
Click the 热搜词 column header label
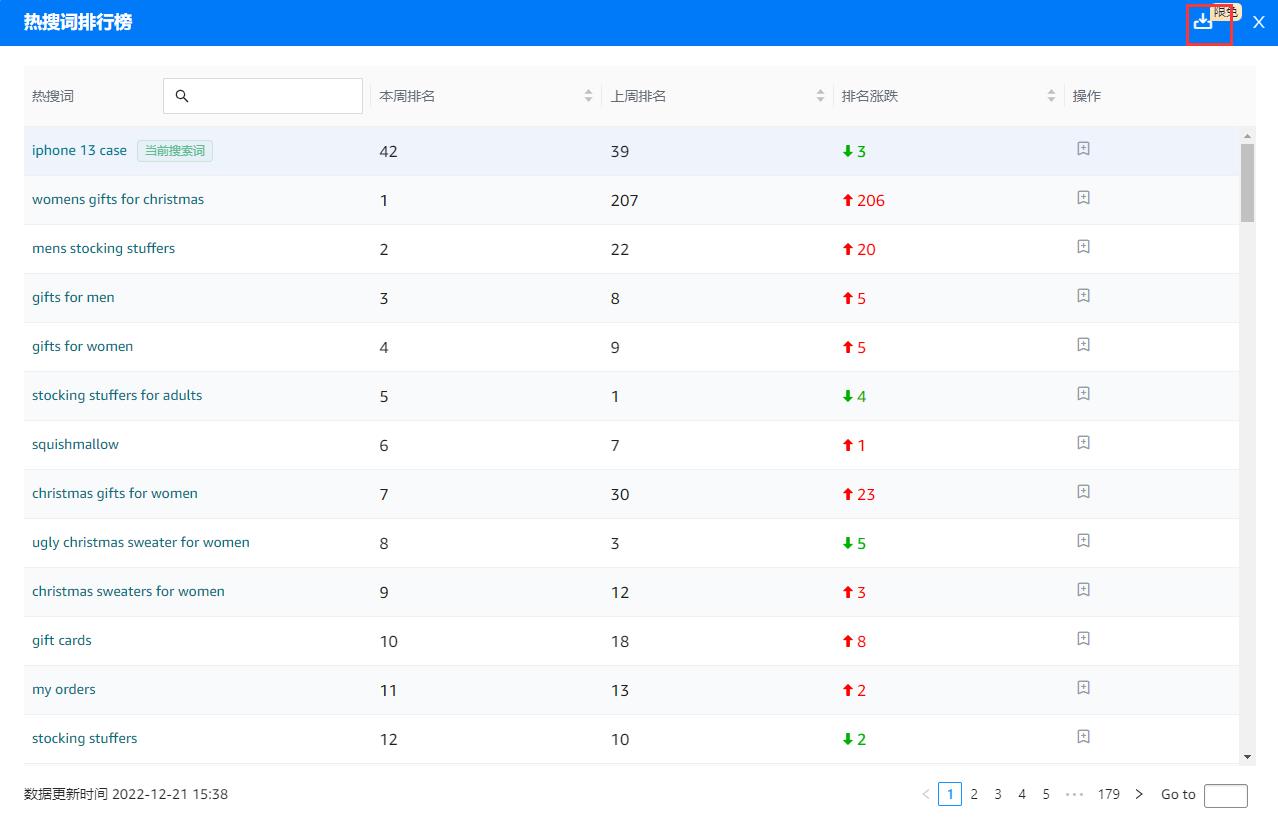pos(53,96)
